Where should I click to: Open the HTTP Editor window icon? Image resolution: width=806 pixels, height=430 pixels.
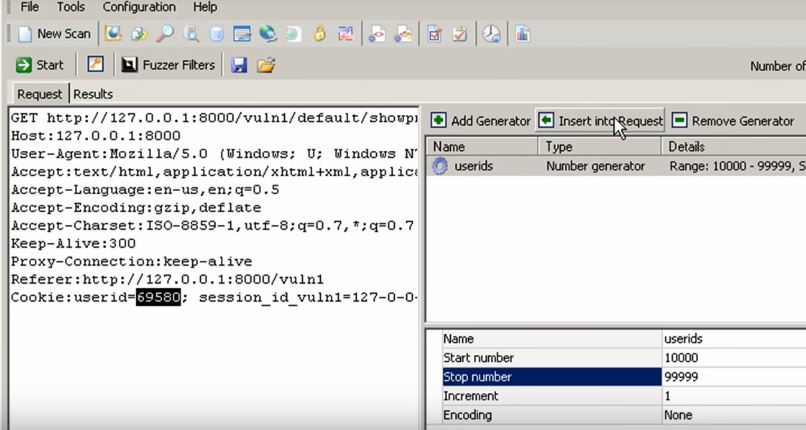point(242,34)
